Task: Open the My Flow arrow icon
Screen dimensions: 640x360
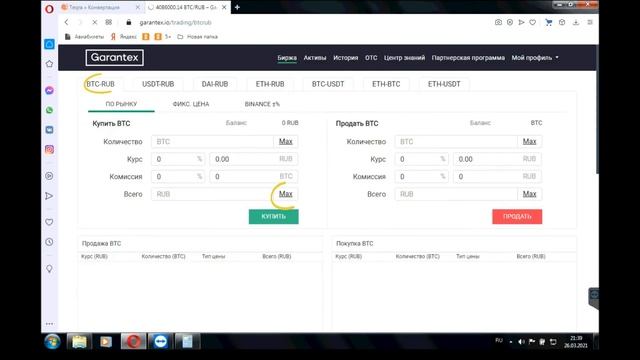Action: click(x=49, y=196)
